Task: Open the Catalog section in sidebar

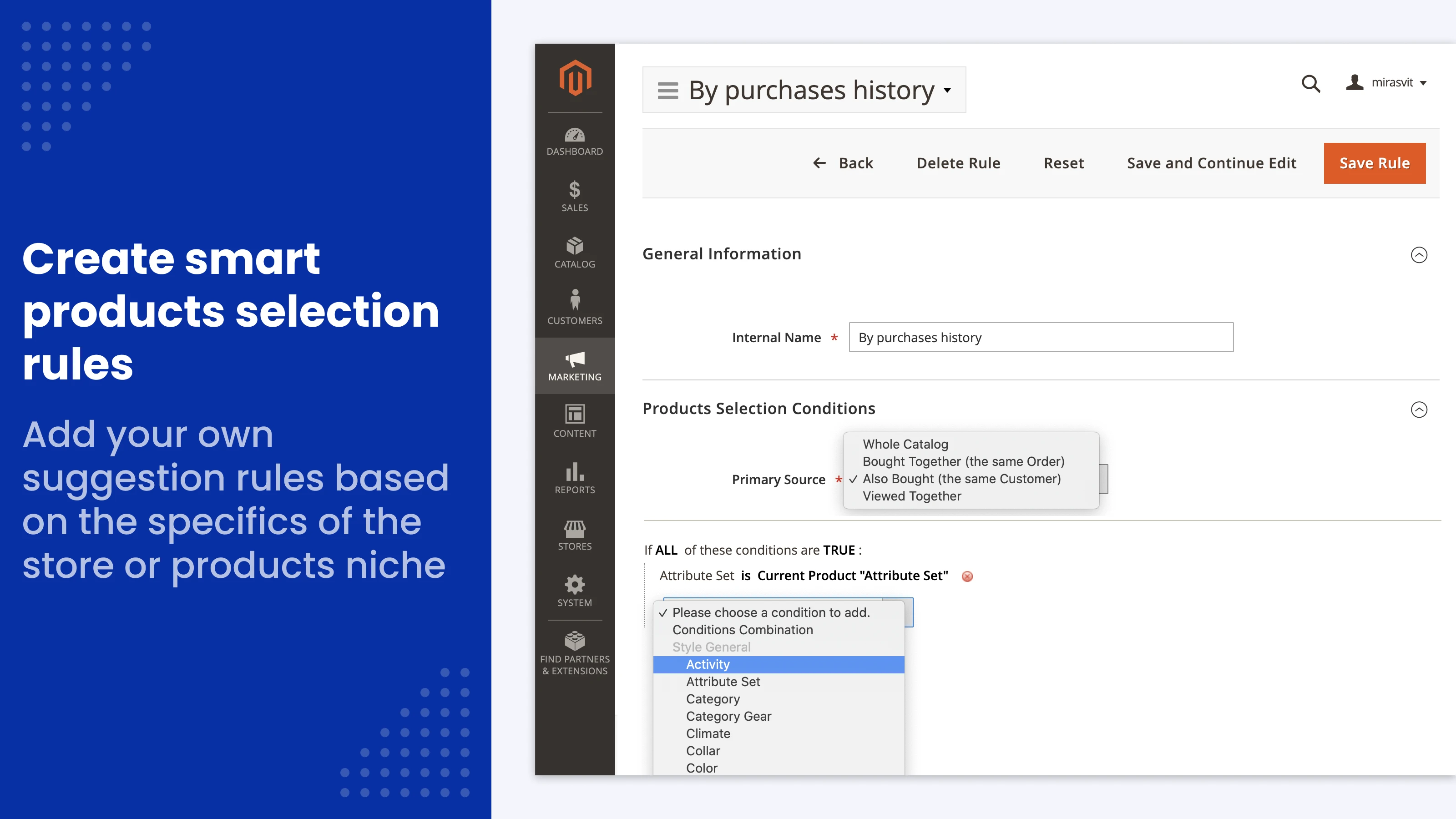Action: click(574, 253)
